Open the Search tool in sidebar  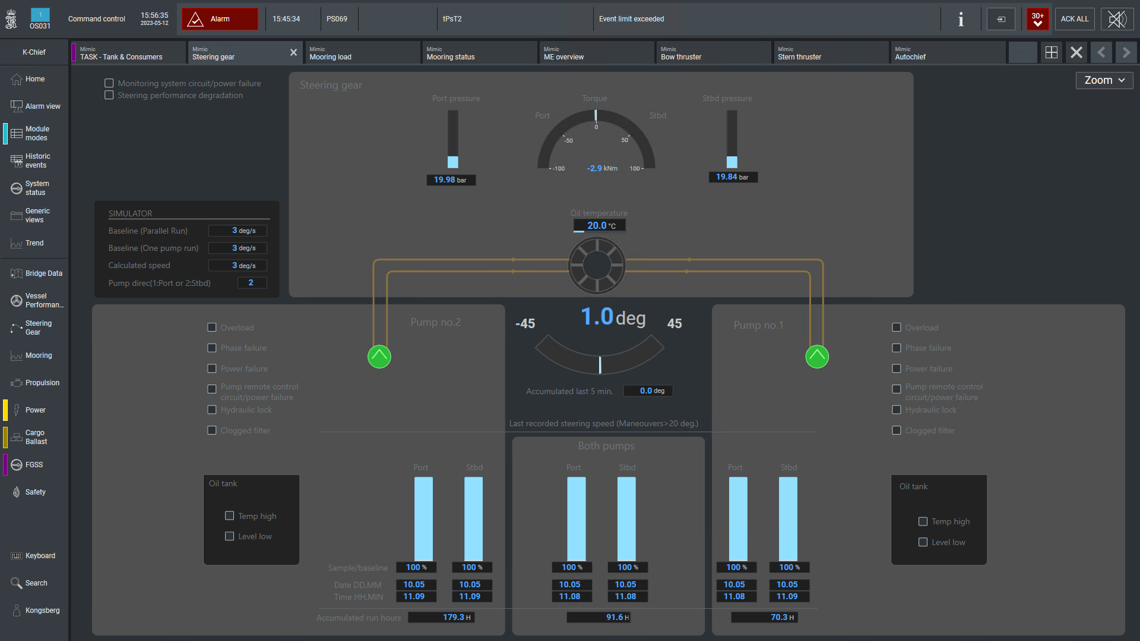tap(35, 583)
